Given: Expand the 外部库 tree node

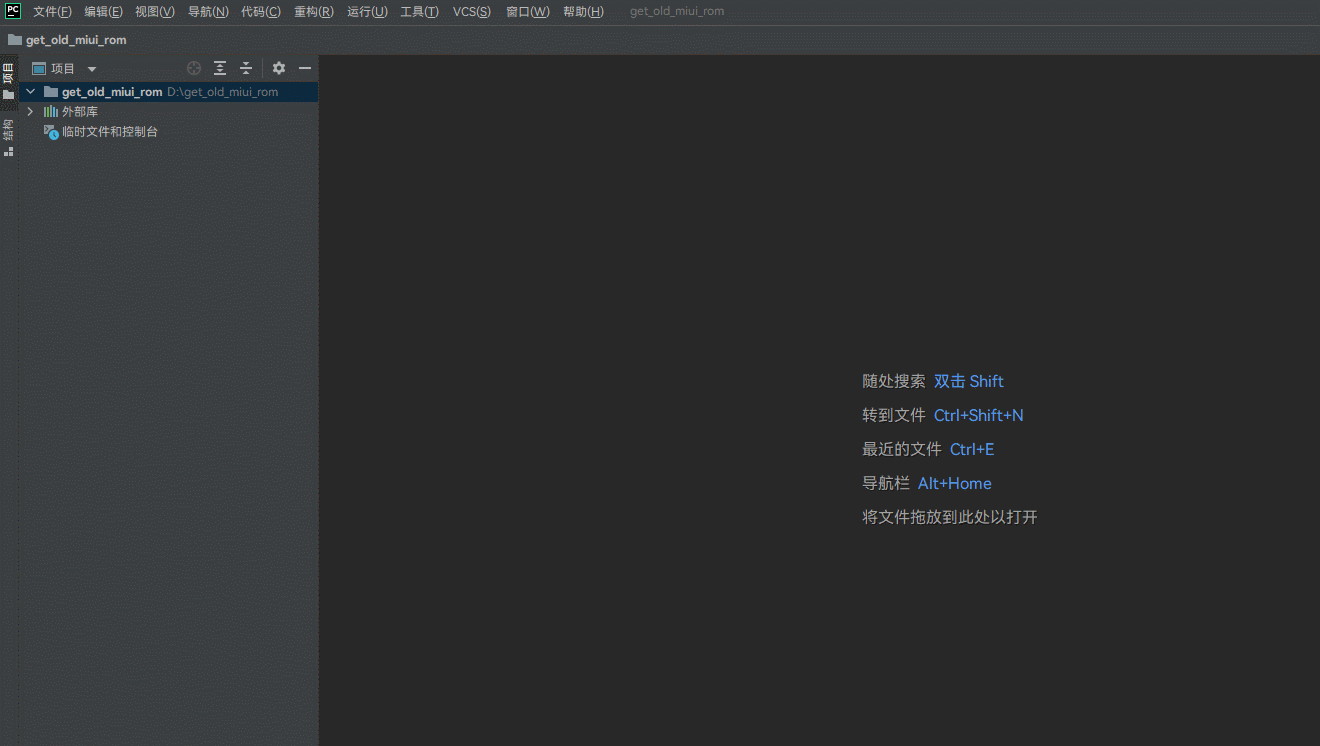Looking at the screenshot, I should [x=29, y=111].
